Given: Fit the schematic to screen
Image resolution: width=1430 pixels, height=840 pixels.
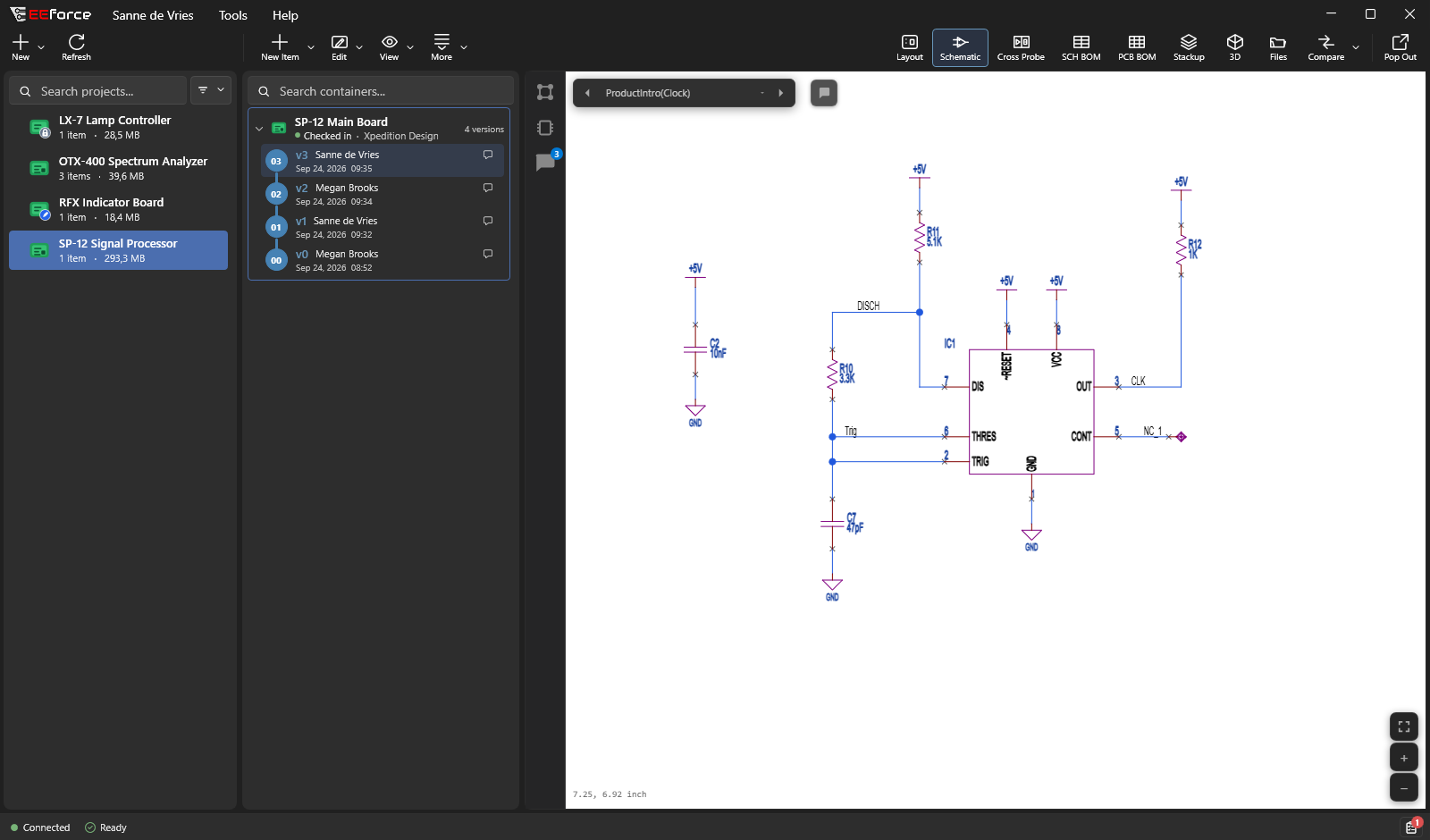Looking at the screenshot, I should tap(1404, 727).
